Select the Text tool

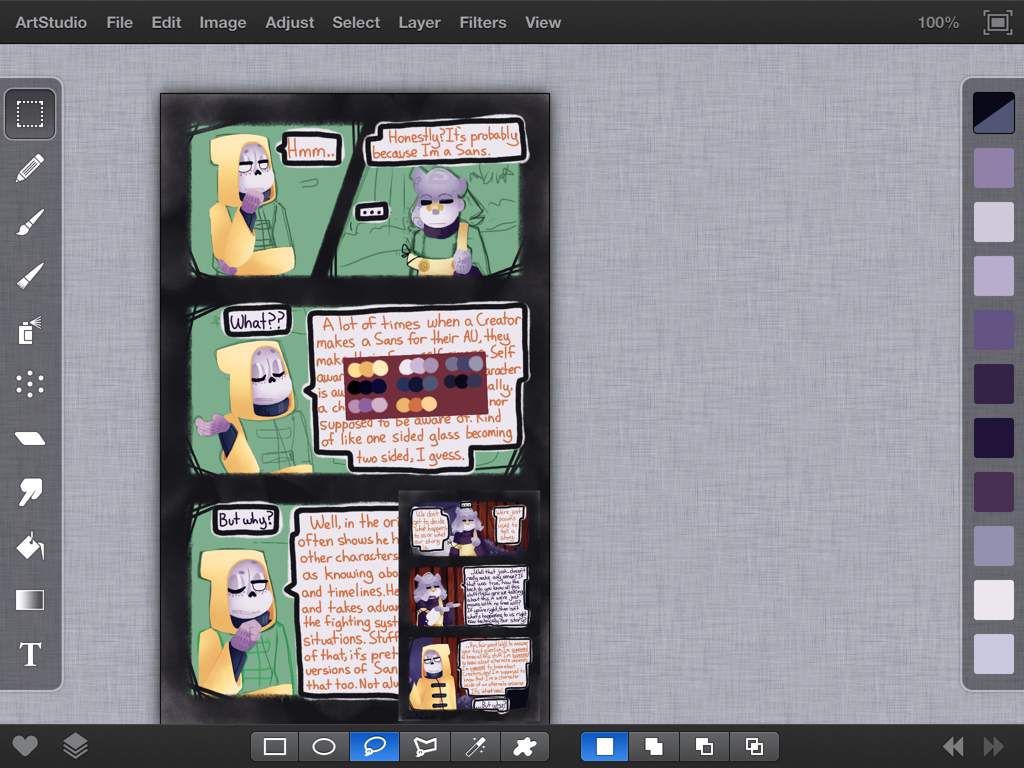30,654
